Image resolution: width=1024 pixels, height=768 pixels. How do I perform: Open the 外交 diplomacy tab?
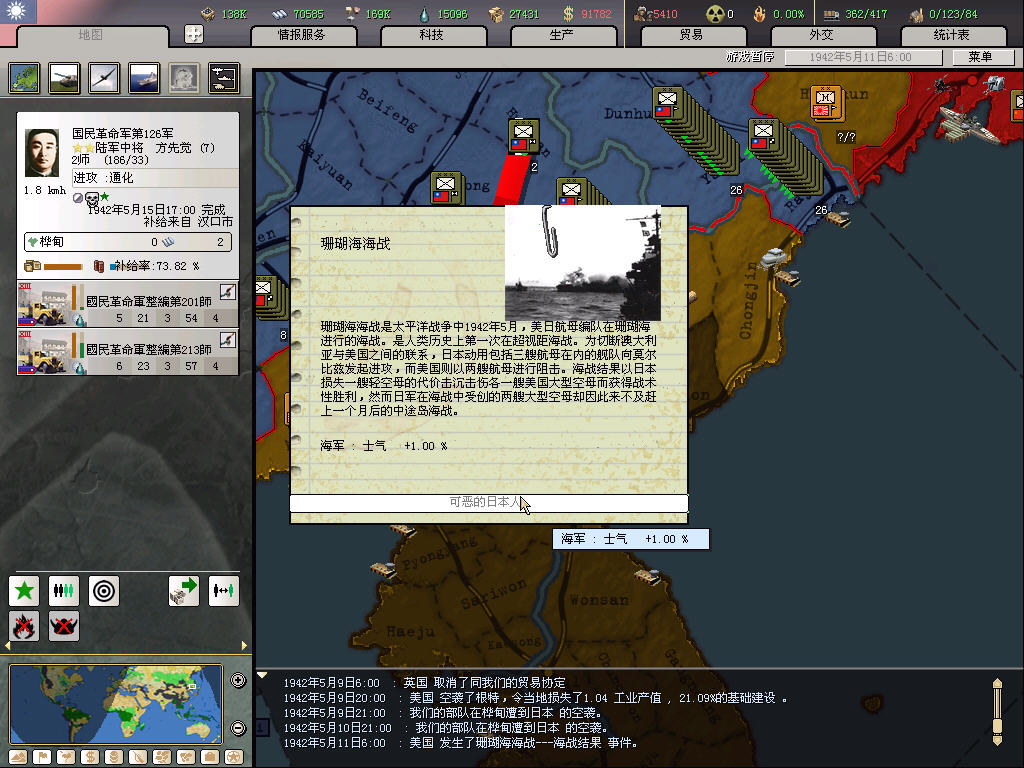coord(822,35)
